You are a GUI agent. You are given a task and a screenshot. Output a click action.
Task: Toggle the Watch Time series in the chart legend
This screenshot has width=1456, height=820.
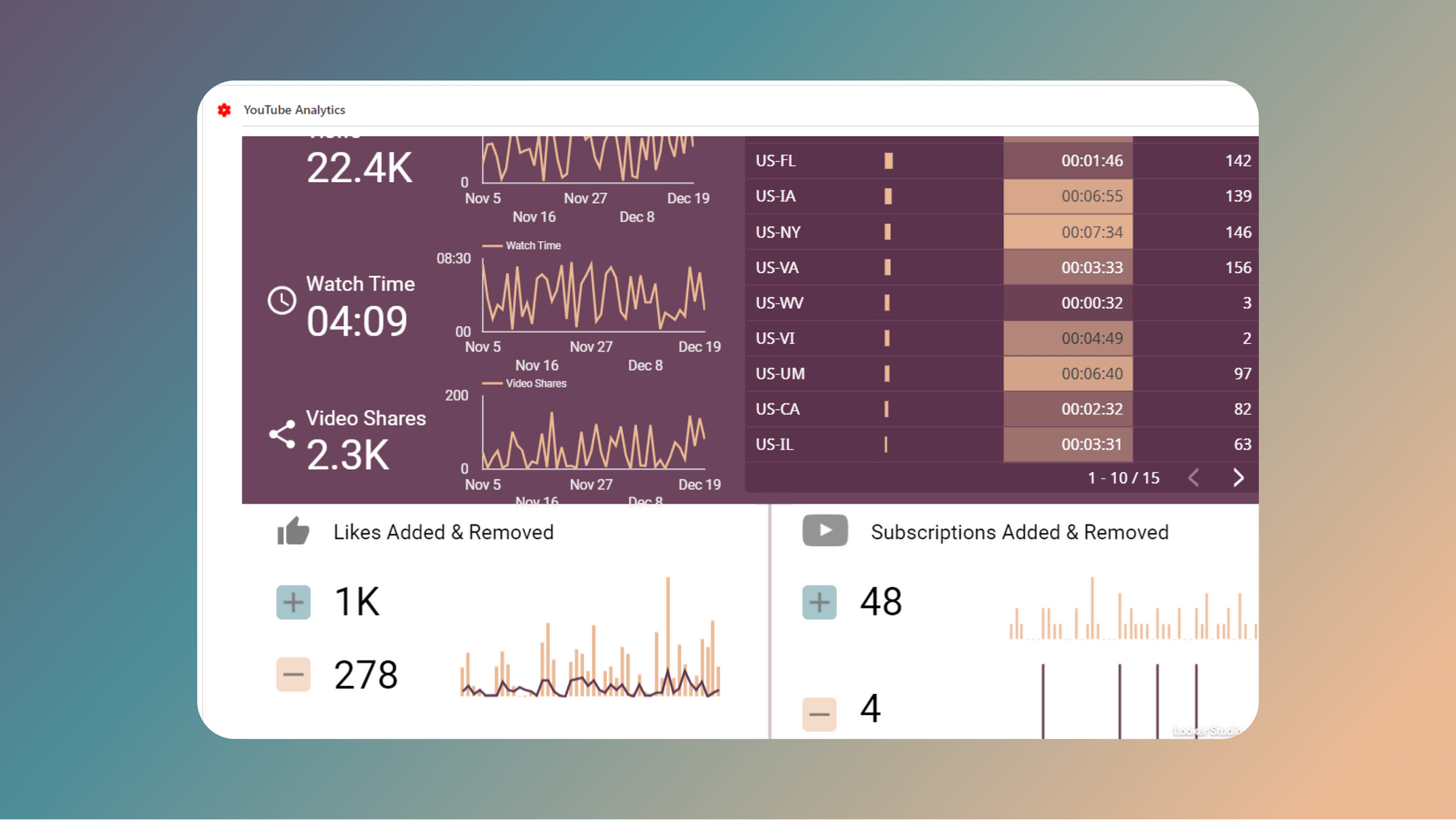pyautogui.click(x=521, y=245)
